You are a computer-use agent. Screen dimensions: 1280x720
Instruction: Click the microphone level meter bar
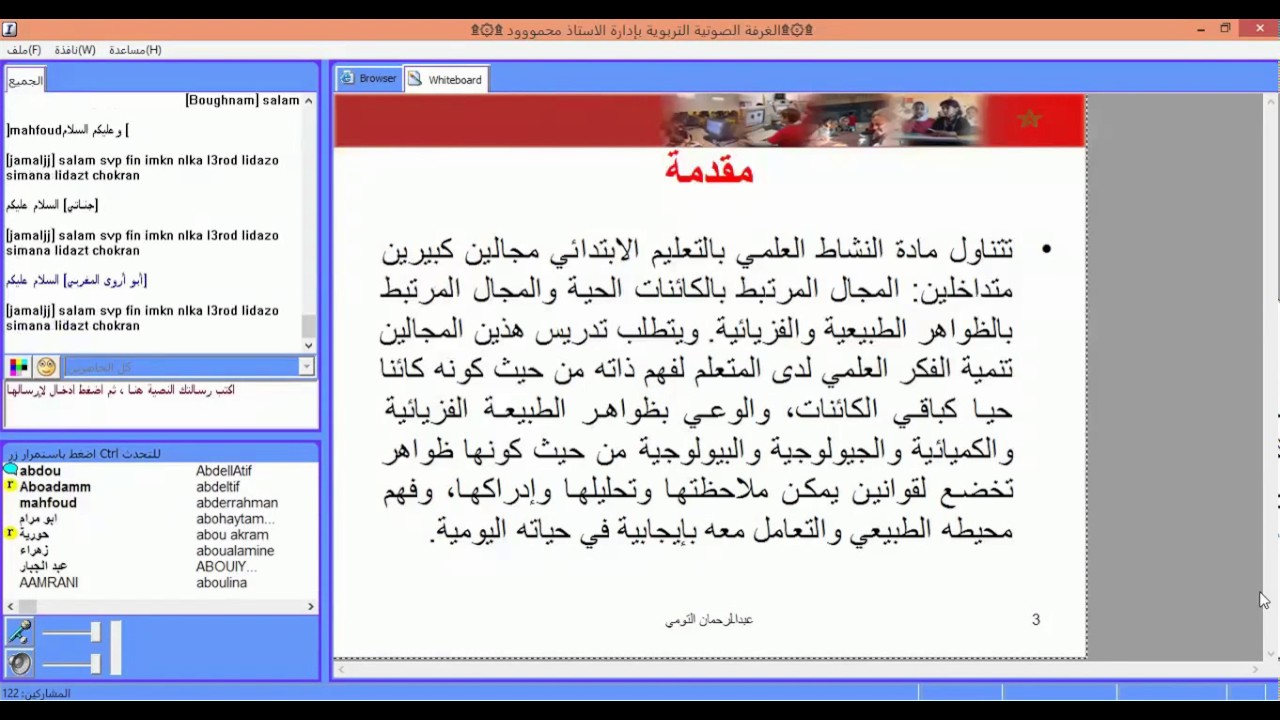pyautogui.click(x=116, y=647)
